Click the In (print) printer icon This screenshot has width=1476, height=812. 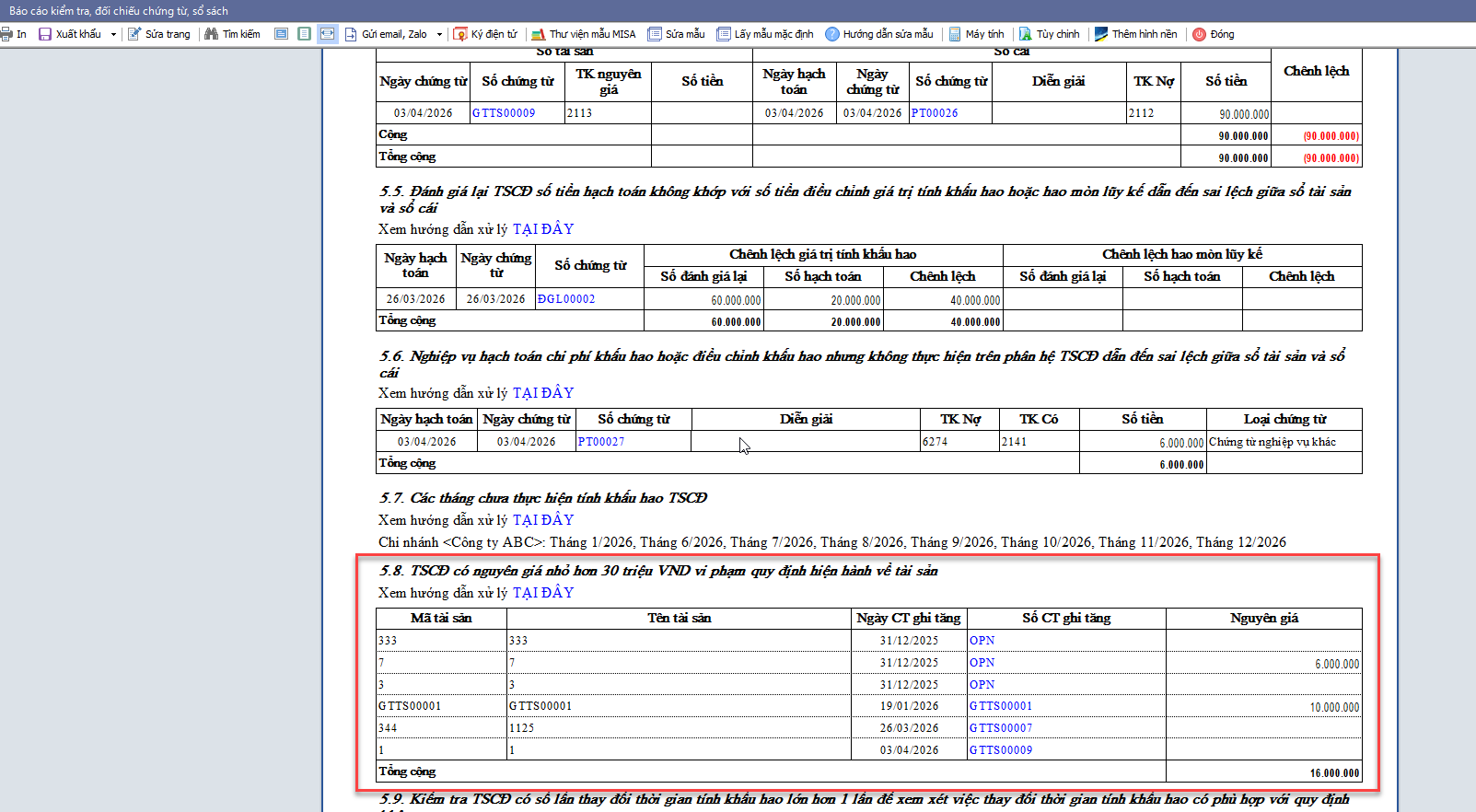coord(7,34)
